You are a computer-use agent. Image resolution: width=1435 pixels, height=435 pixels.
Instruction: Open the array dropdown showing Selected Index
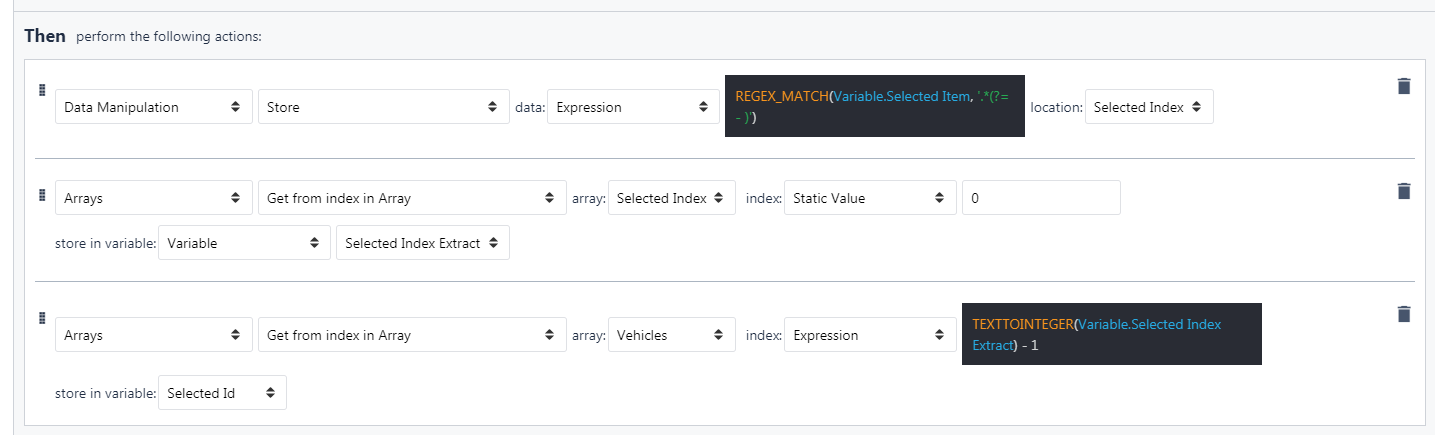tap(671, 198)
